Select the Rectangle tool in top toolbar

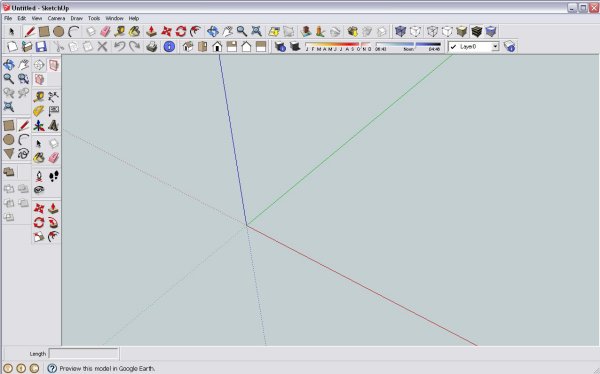pyautogui.click(x=44, y=31)
